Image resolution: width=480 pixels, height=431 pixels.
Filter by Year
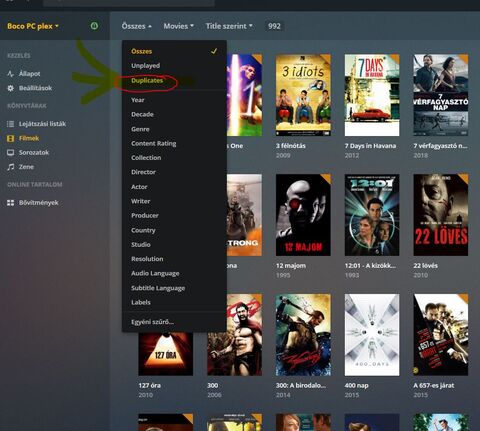click(x=174, y=100)
